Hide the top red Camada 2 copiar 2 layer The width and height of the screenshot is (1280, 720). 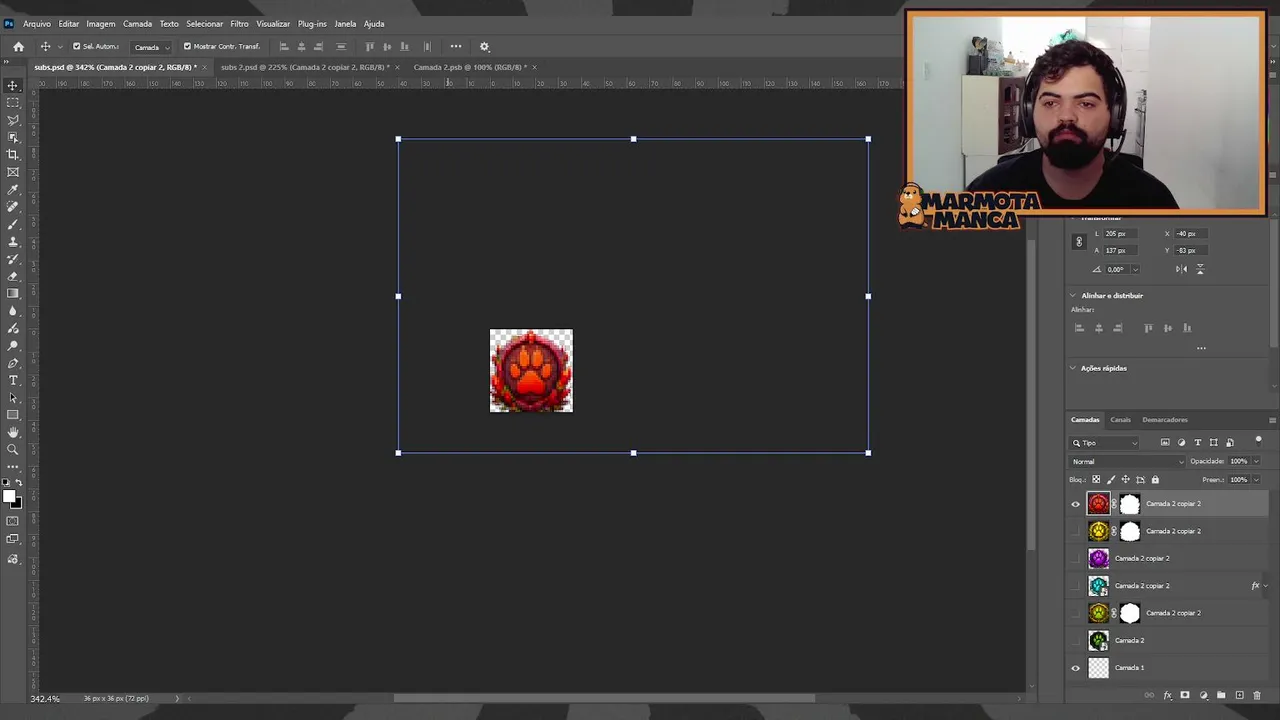(x=1076, y=504)
